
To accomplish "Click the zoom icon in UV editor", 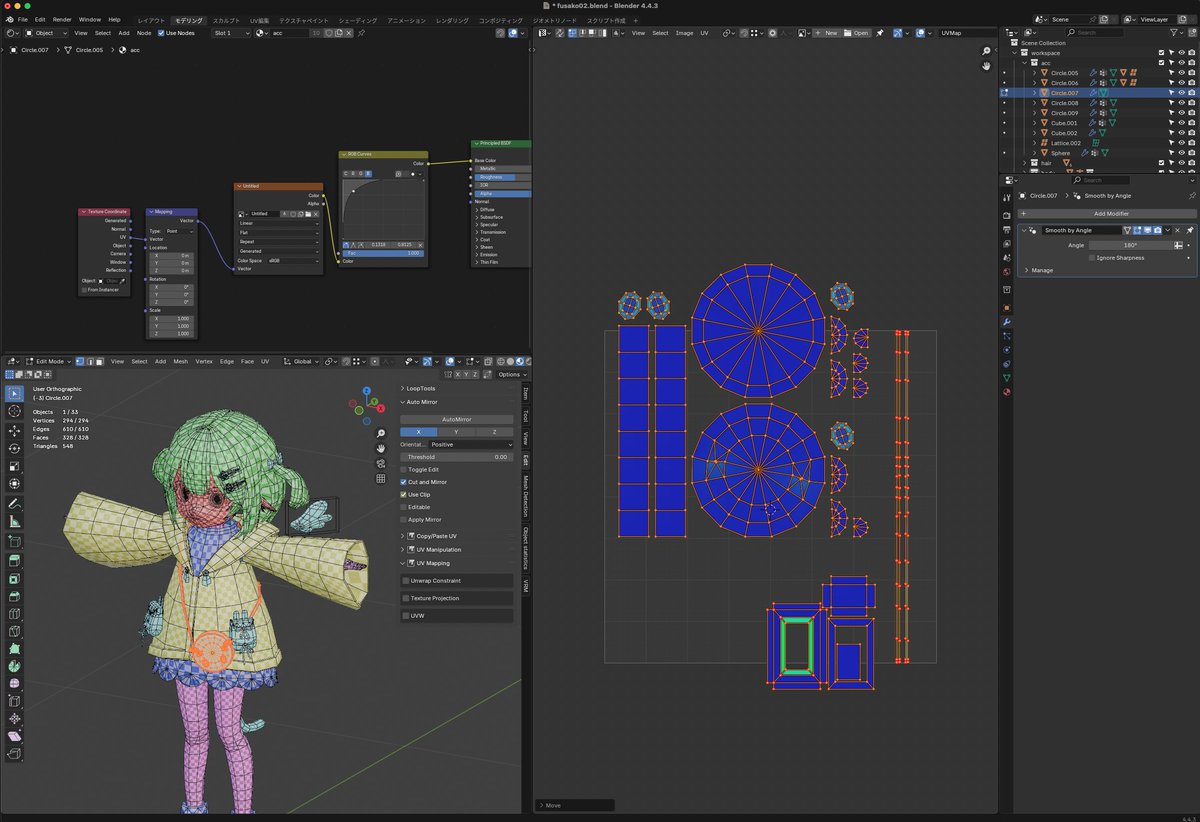I will point(986,51).
